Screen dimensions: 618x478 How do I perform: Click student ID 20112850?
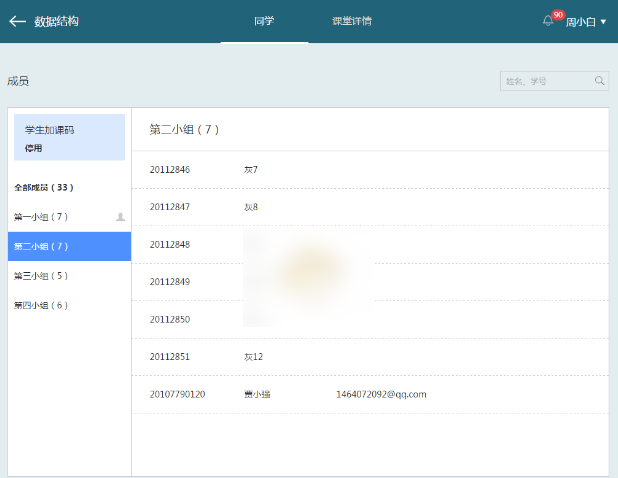(x=170, y=319)
